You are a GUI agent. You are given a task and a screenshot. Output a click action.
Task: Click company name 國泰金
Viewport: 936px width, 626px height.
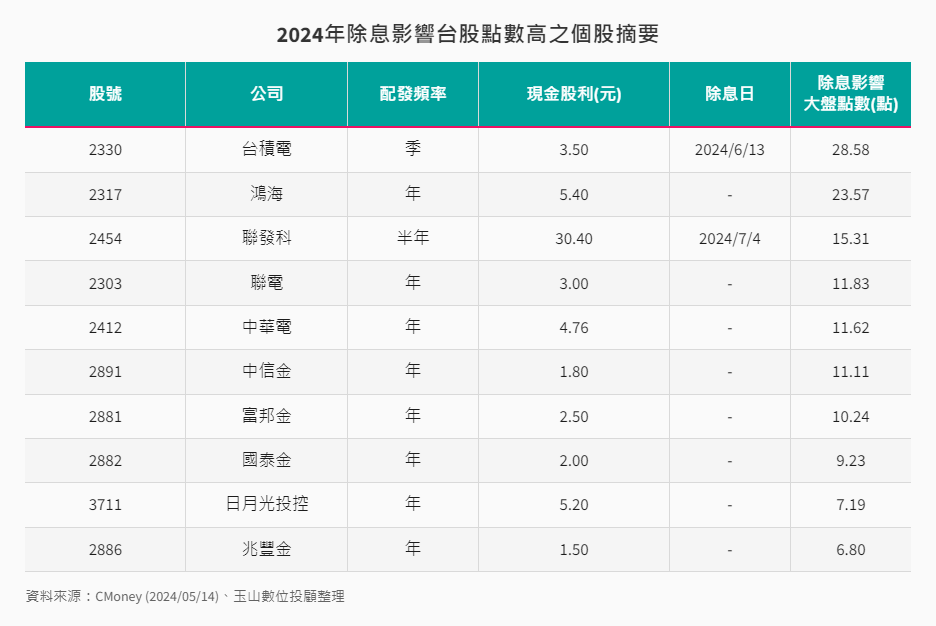266,460
